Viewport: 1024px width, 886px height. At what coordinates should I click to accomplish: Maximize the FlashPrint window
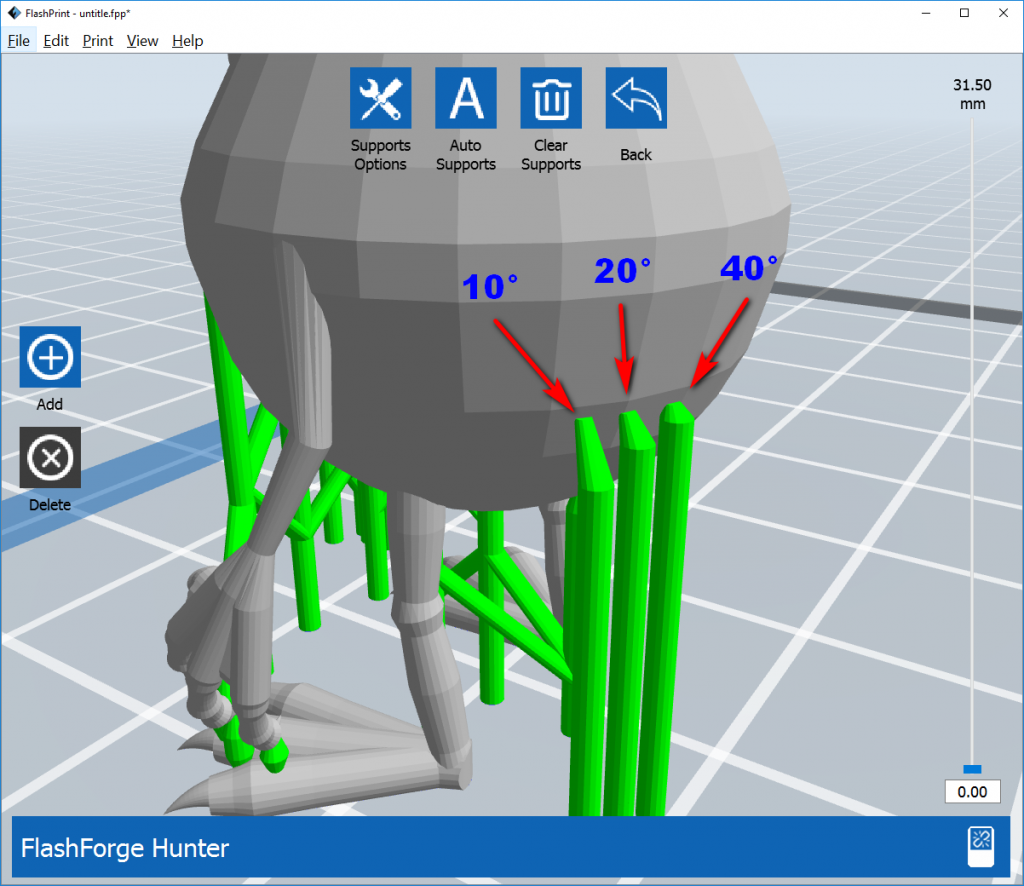[x=965, y=13]
